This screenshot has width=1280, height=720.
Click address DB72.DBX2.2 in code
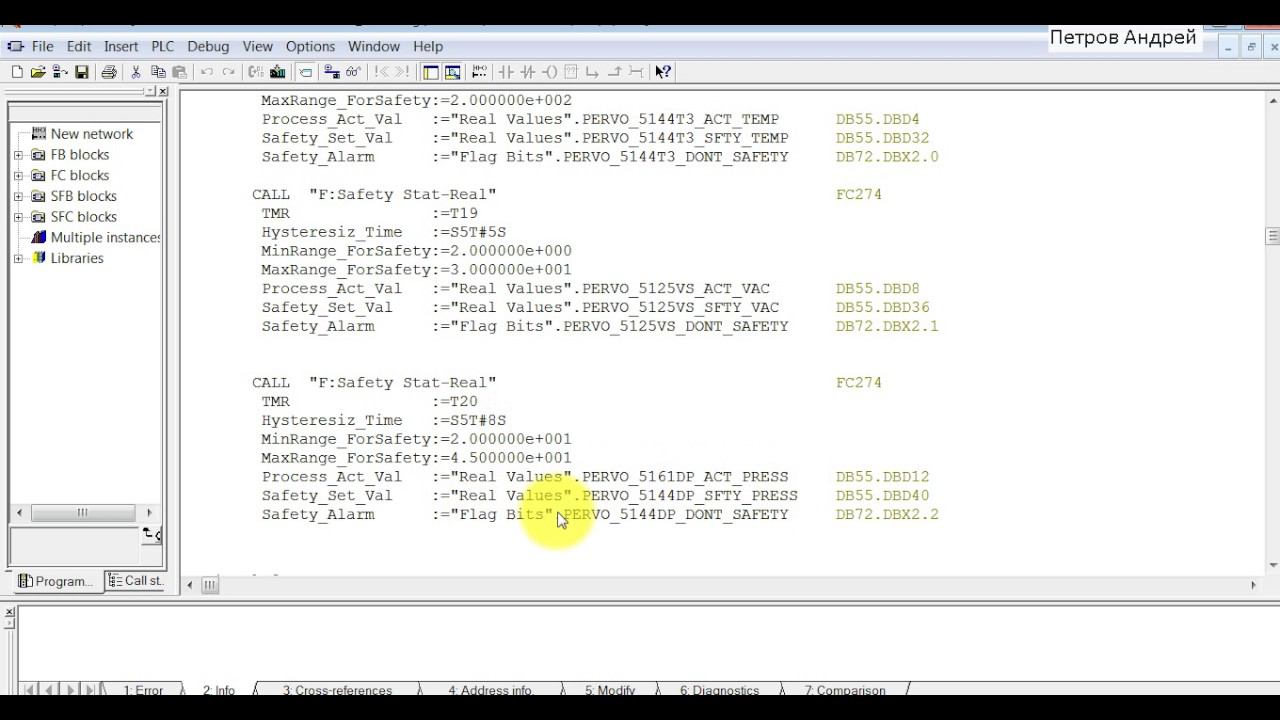click(x=887, y=514)
